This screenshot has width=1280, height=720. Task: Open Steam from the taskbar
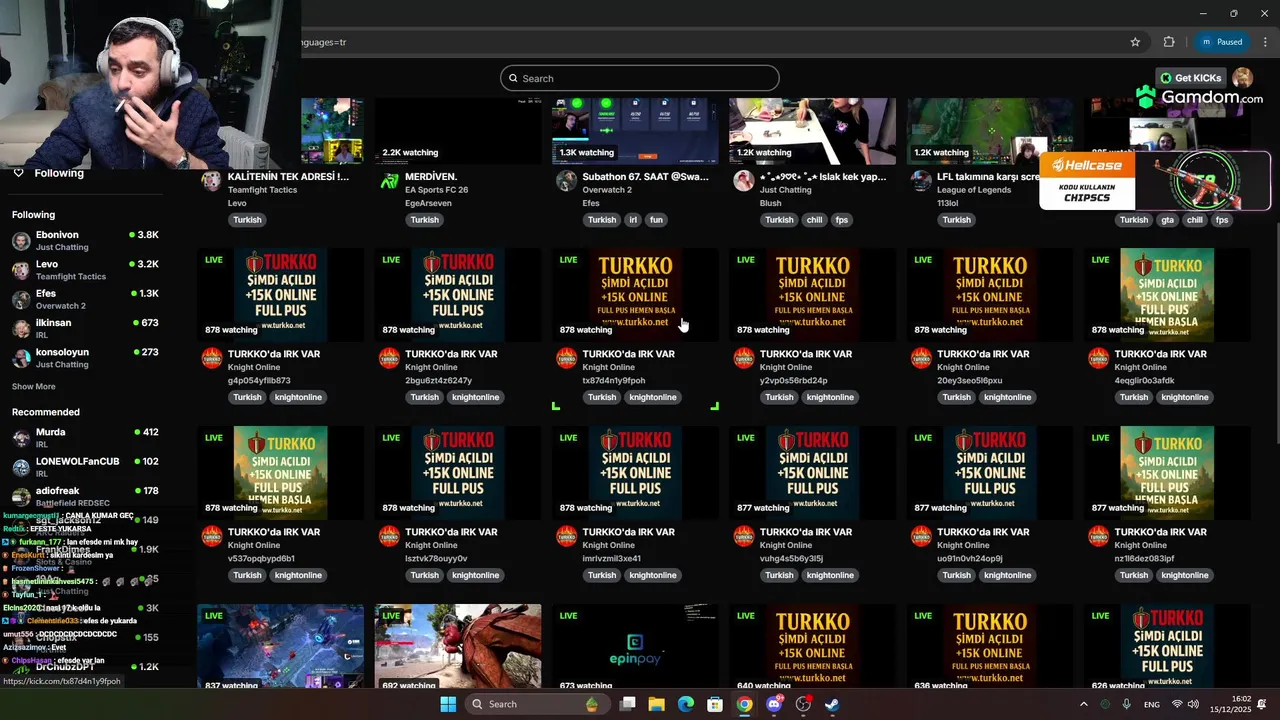pyautogui.click(x=832, y=704)
